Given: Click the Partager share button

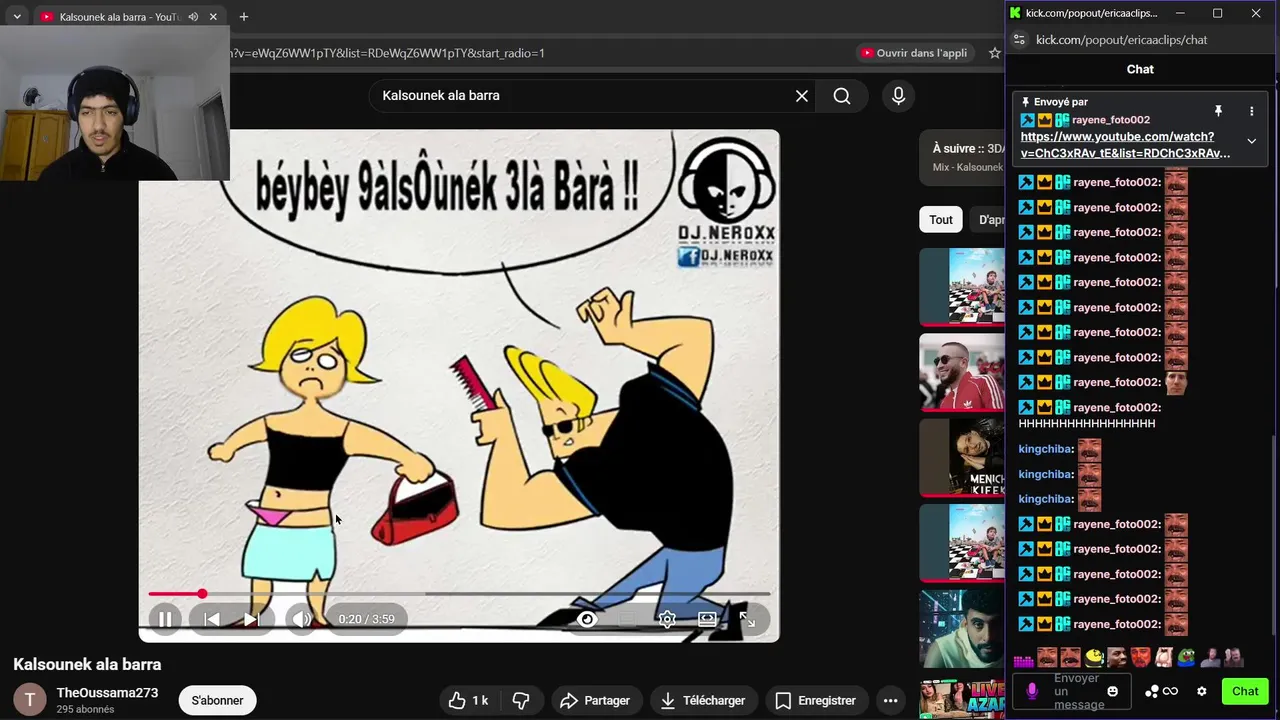Looking at the screenshot, I should pyautogui.click(x=595, y=700).
